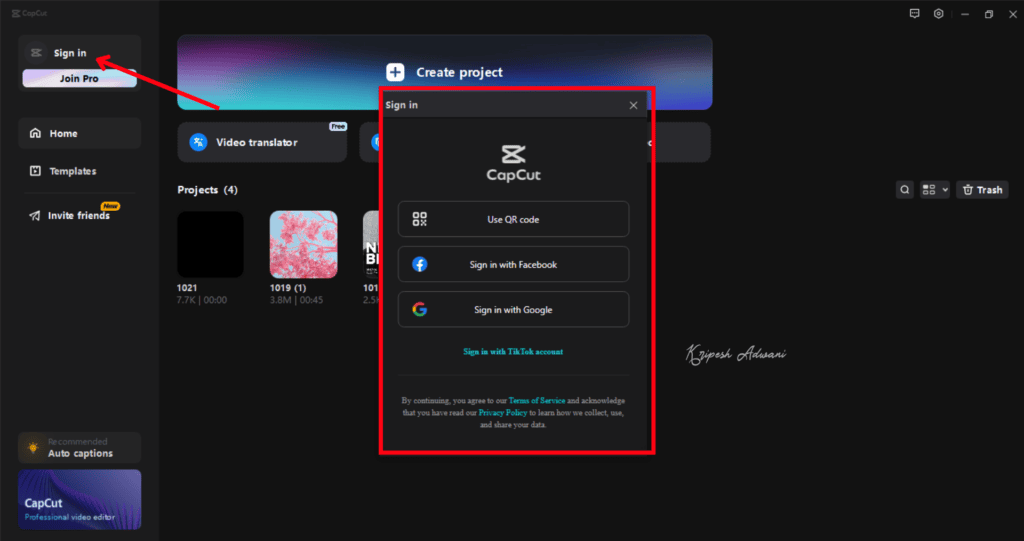The image size is (1024, 541).
Task: Click the Join Pro button
Action: (80, 78)
